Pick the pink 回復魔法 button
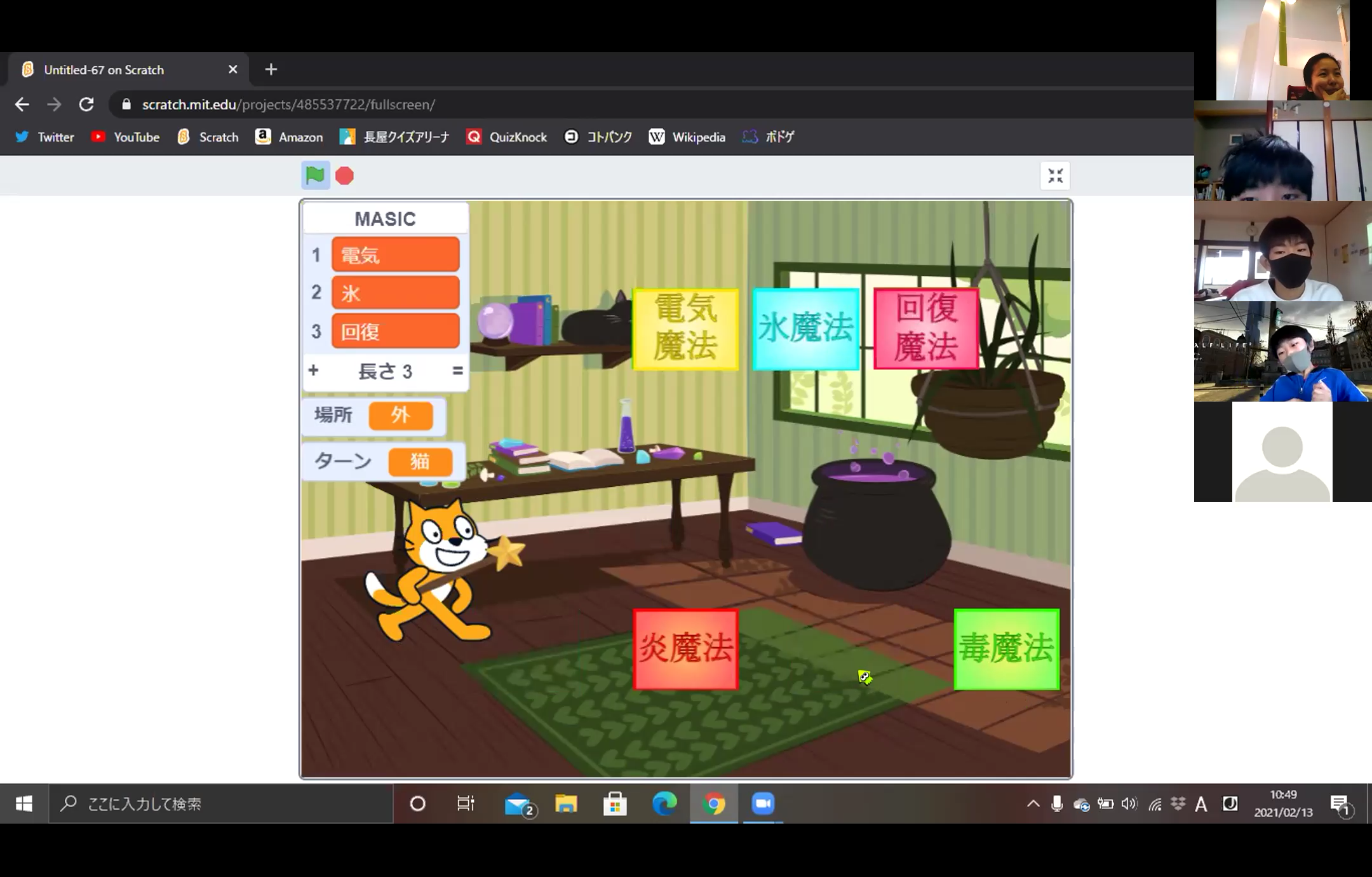The image size is (1372, 877). point(926,329)
